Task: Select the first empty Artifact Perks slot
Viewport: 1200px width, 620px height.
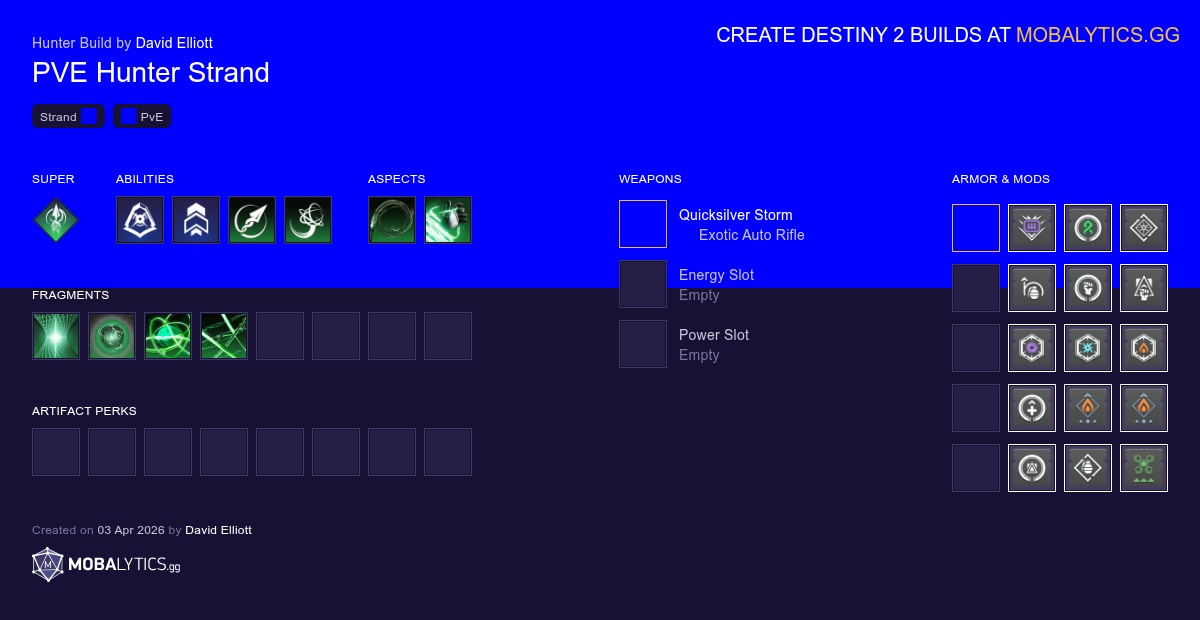Action: tap(56, 452)
